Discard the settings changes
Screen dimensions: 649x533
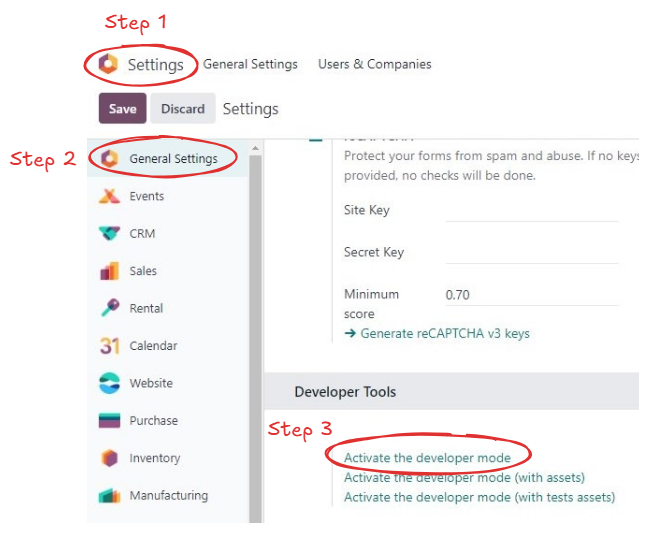(183, 108)
